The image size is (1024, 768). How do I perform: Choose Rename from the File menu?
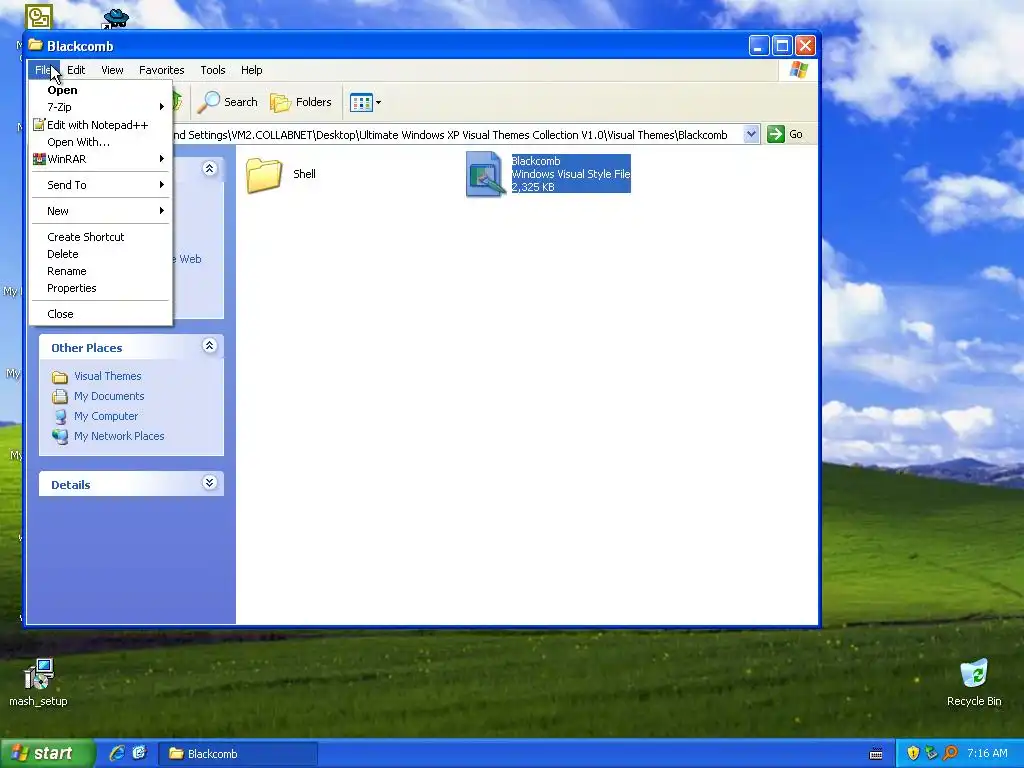tap(101, 271)
